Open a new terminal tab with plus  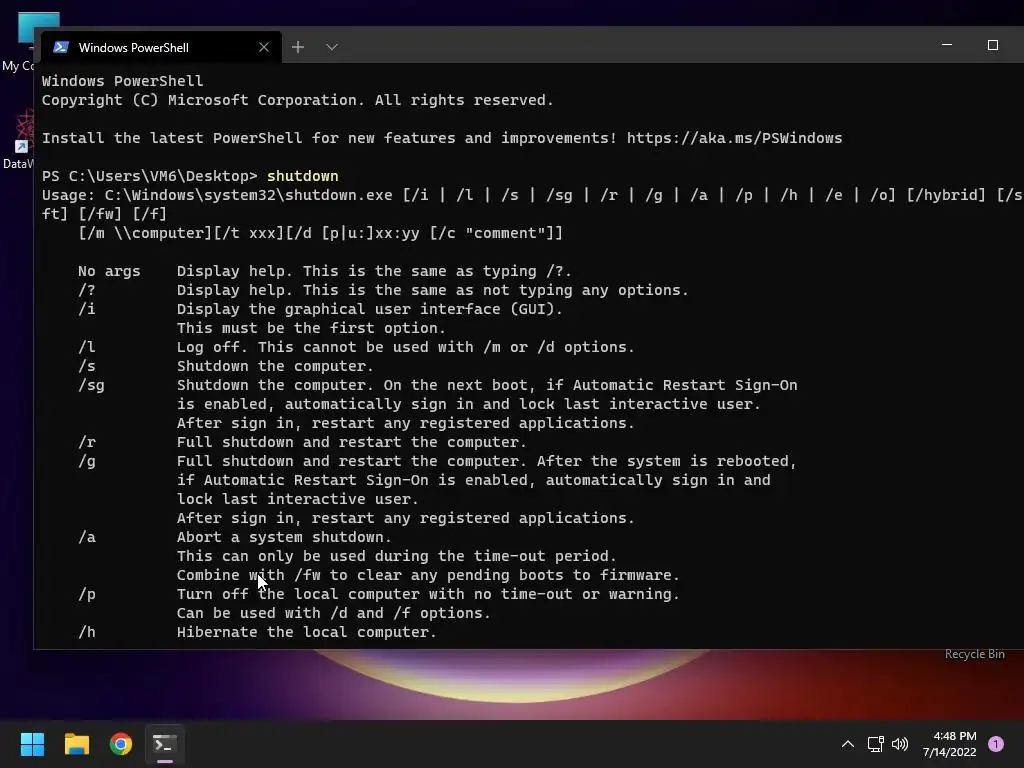298,47
